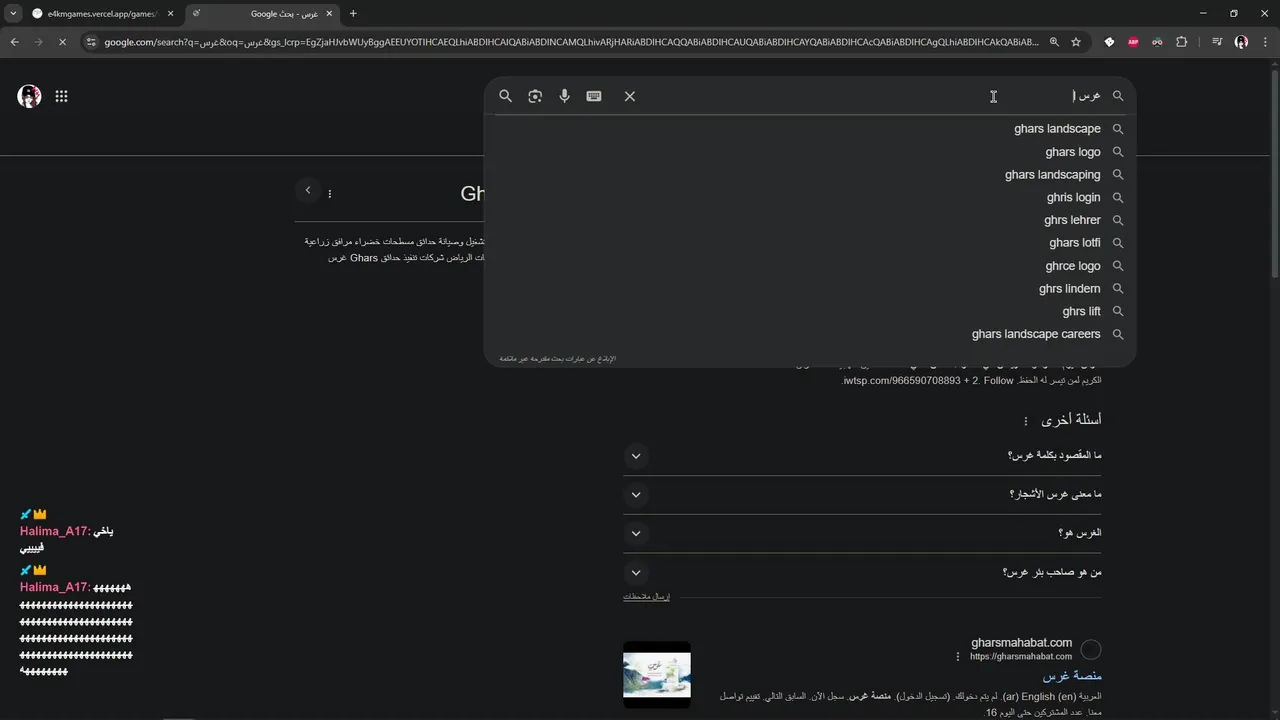Stop loading the current page
Screen dimensions: 1280x720
[x=62, y=42]
